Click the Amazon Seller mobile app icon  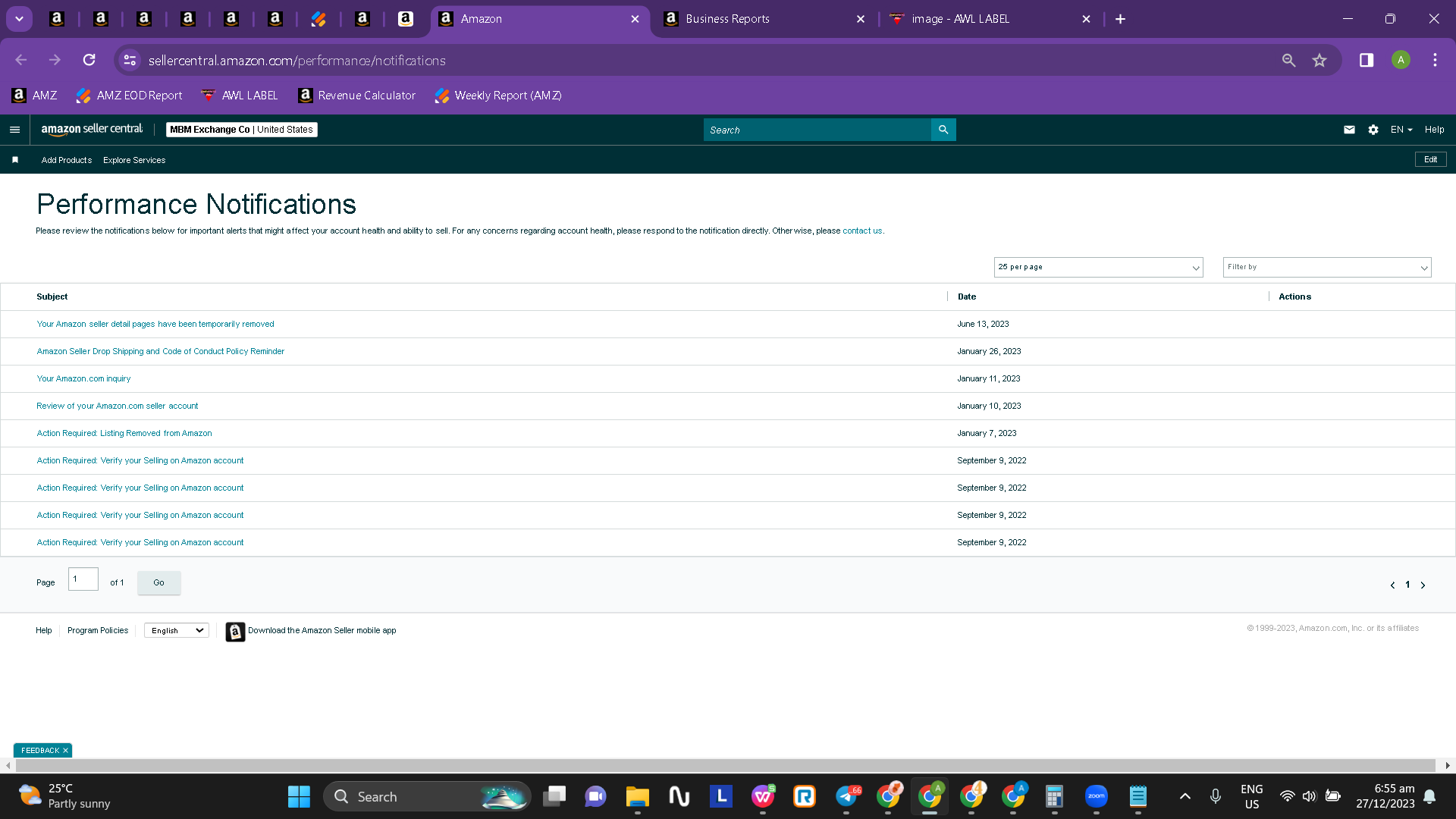pyautogui.click(x=235, y=632)
